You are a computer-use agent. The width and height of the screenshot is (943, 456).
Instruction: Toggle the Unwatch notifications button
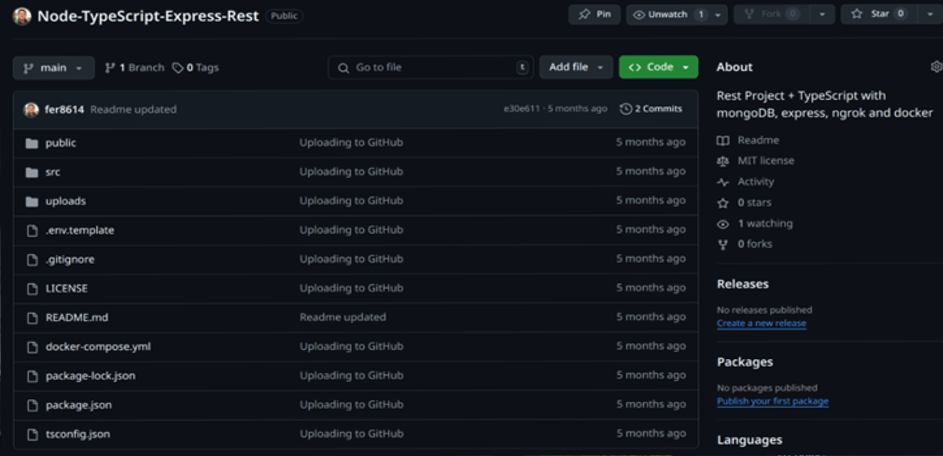pyautogui.click(x=668, y=15)
